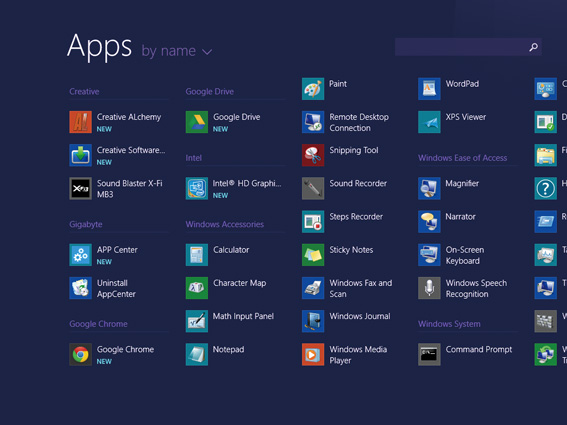The height and width of the screenshot is (425, 567).
Task: Open WordPad icon
Action: 429,89
